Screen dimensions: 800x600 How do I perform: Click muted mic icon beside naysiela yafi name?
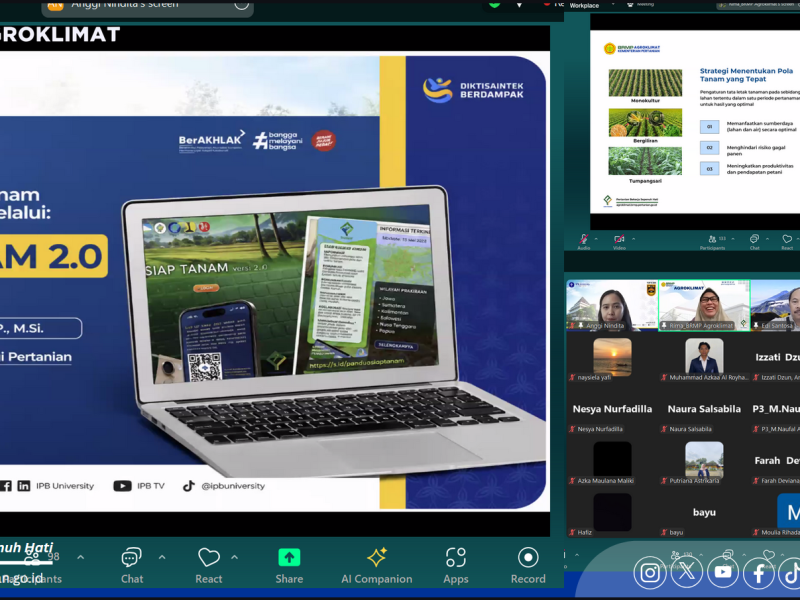click(x=572, y=378)
